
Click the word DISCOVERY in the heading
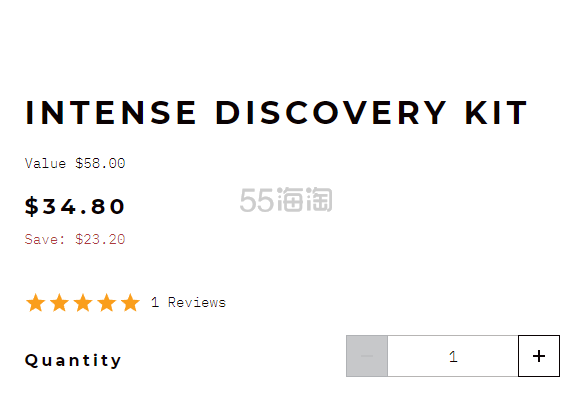(x=331, y=113)
